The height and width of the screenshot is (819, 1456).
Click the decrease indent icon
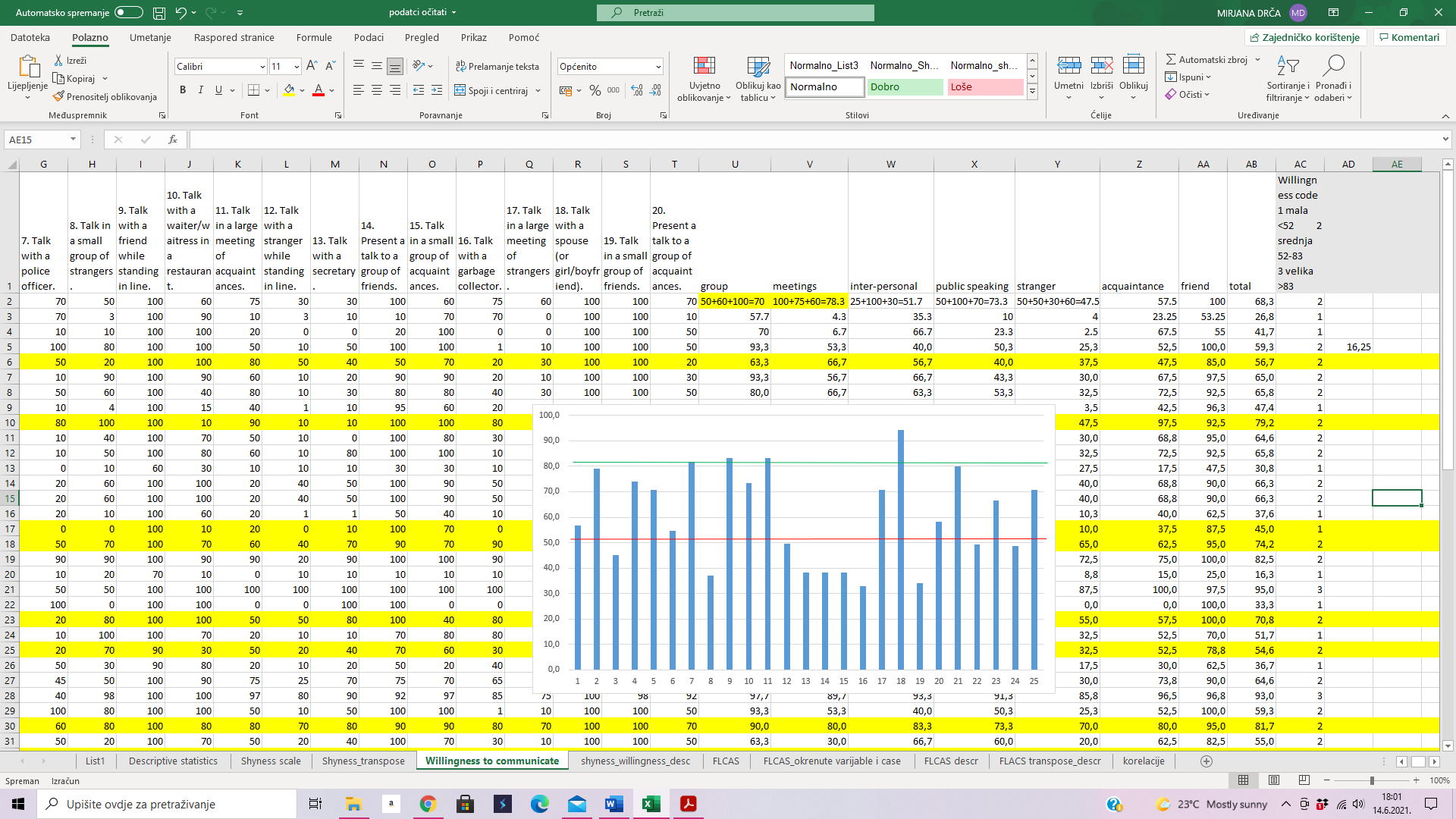click(419, 90)
